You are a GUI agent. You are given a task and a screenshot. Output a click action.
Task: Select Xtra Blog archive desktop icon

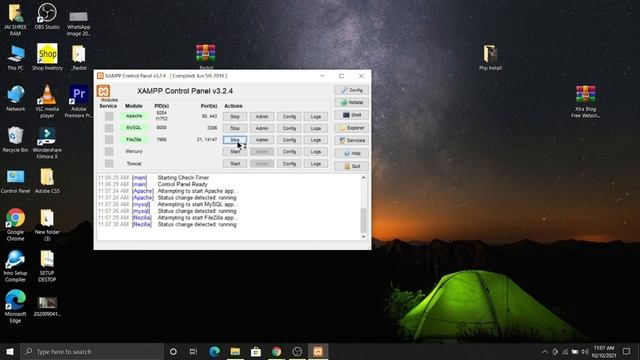point(585,102)
